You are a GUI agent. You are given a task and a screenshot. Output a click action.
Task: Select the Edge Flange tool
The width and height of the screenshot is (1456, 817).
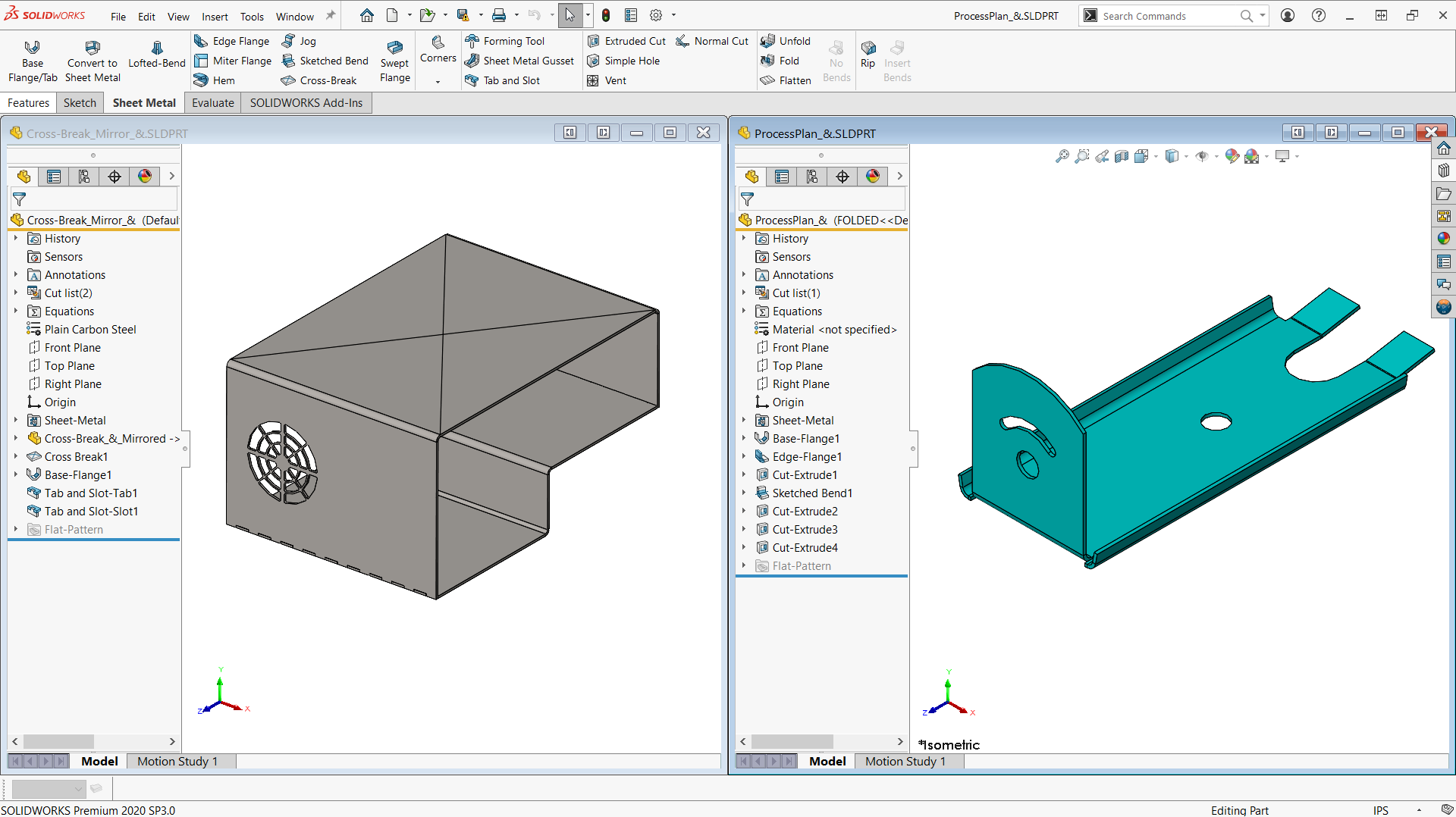coord(232,41)
